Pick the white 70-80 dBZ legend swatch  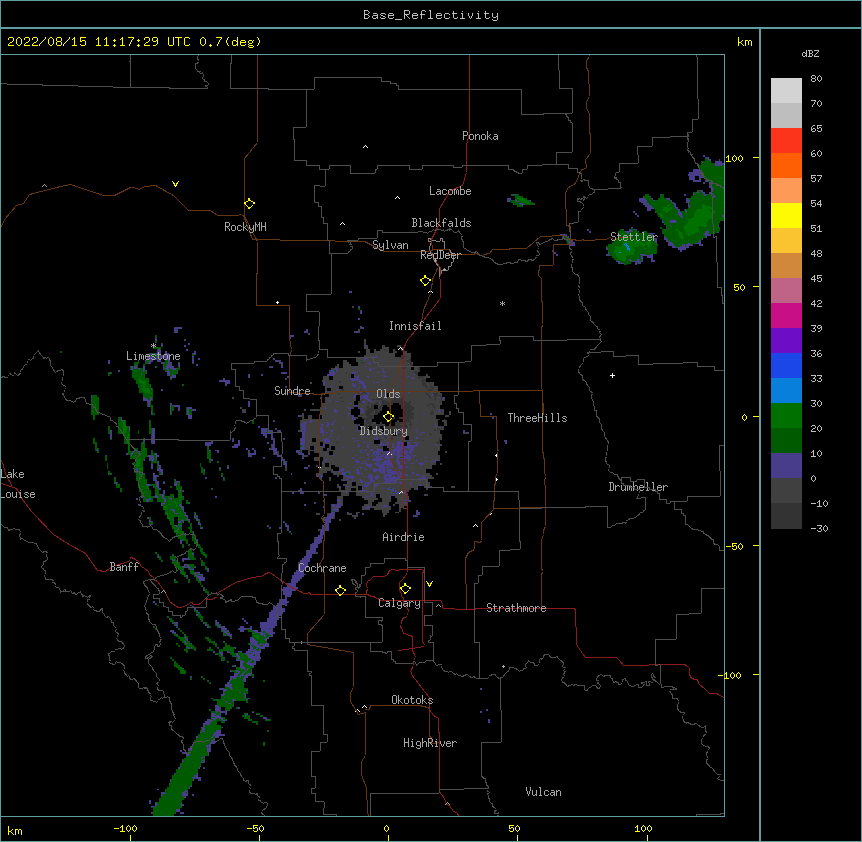coord(786,91)
